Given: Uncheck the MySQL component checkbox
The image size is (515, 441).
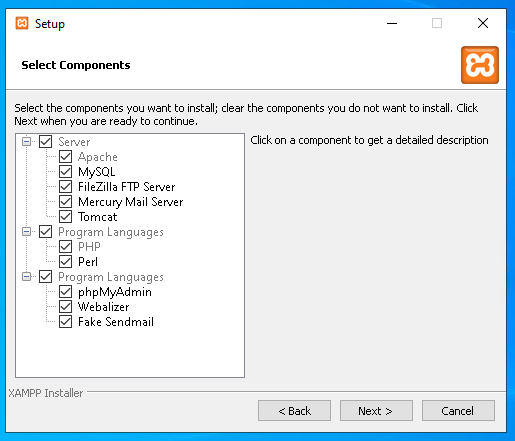Looking at the screenshot, I should 65,172.
